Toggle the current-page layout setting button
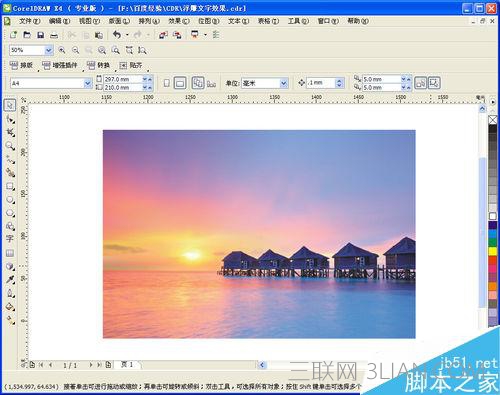The width and height of the screenshot is (500, 395). pos(211,83)
